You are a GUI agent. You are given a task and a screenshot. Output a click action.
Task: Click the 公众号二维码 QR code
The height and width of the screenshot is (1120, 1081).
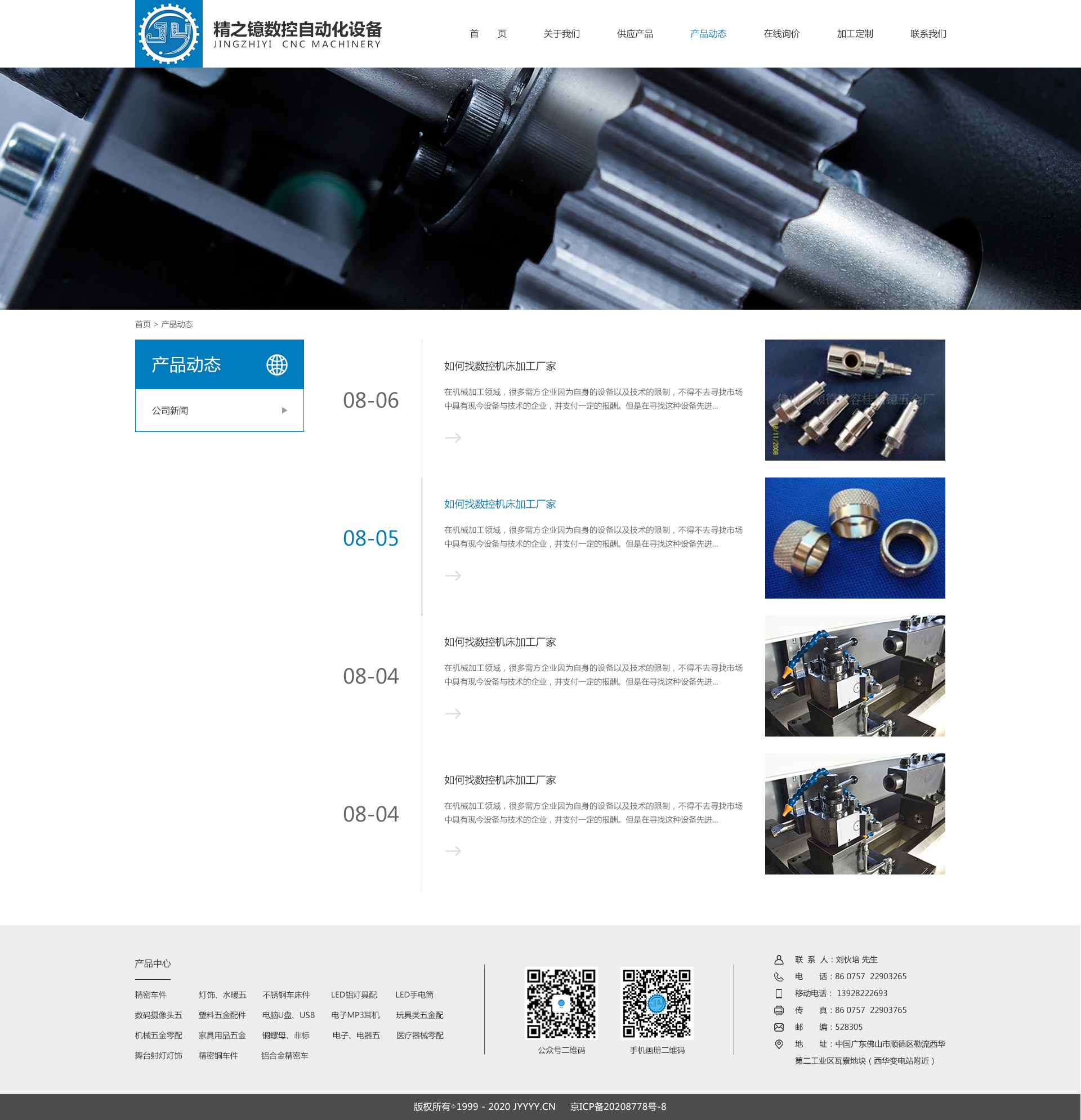561,1003
